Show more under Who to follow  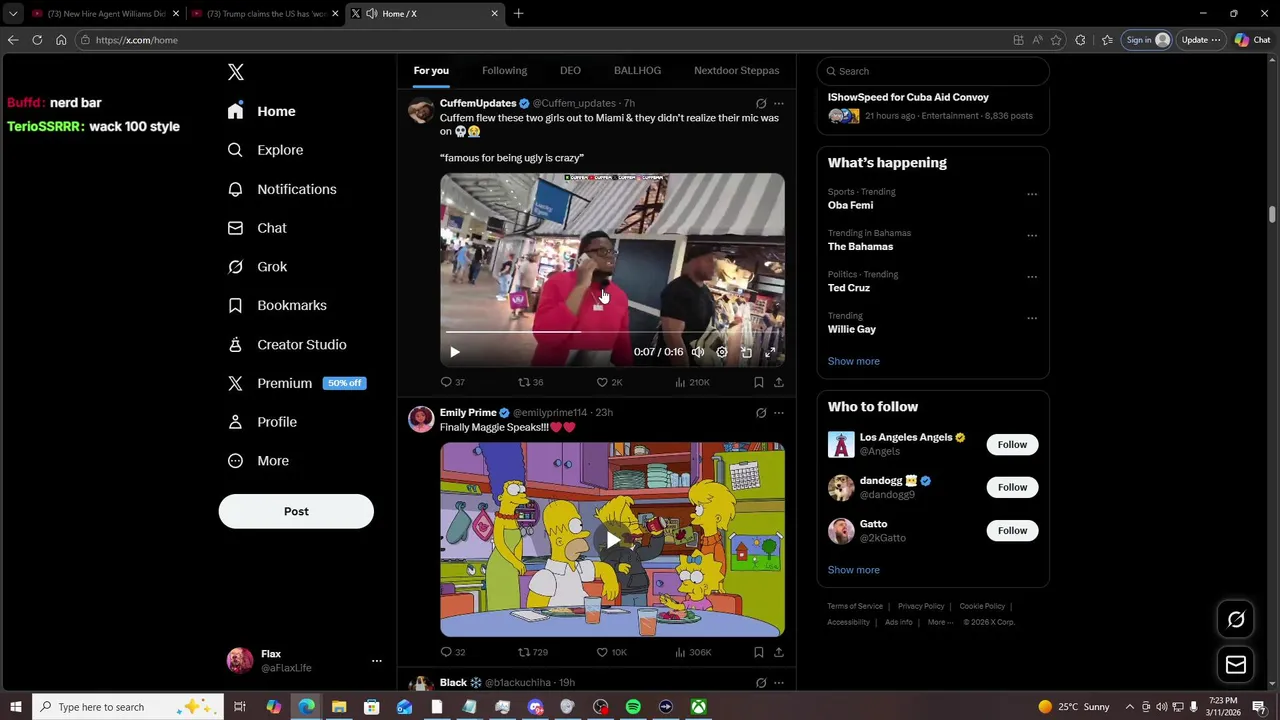(853, 570)
